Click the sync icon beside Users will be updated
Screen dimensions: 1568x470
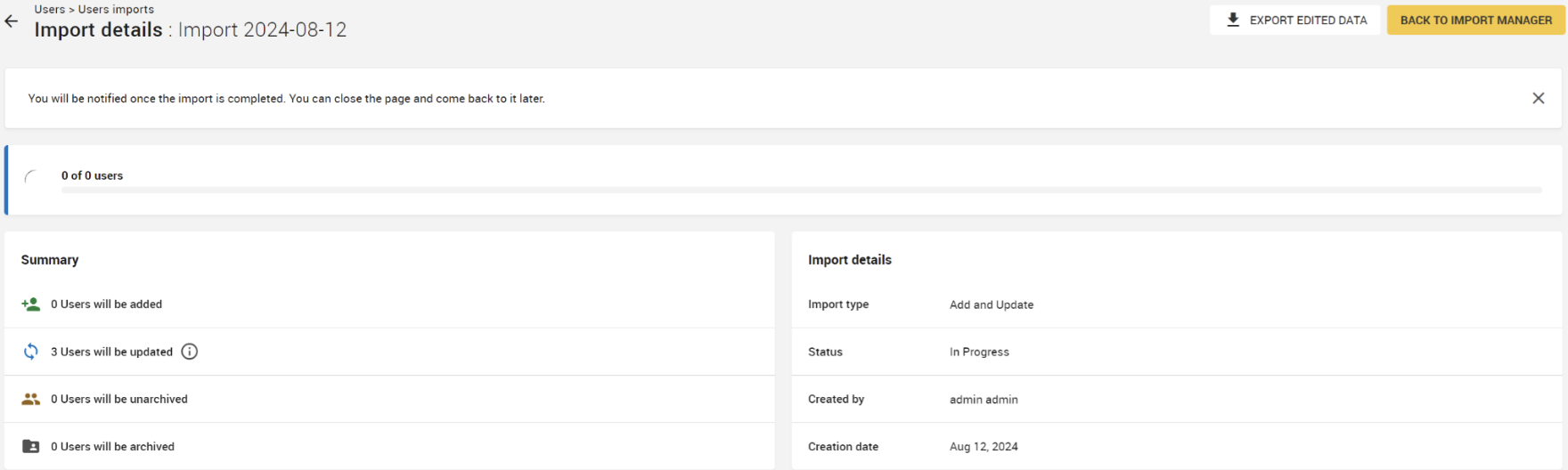[x=31, y=352]
